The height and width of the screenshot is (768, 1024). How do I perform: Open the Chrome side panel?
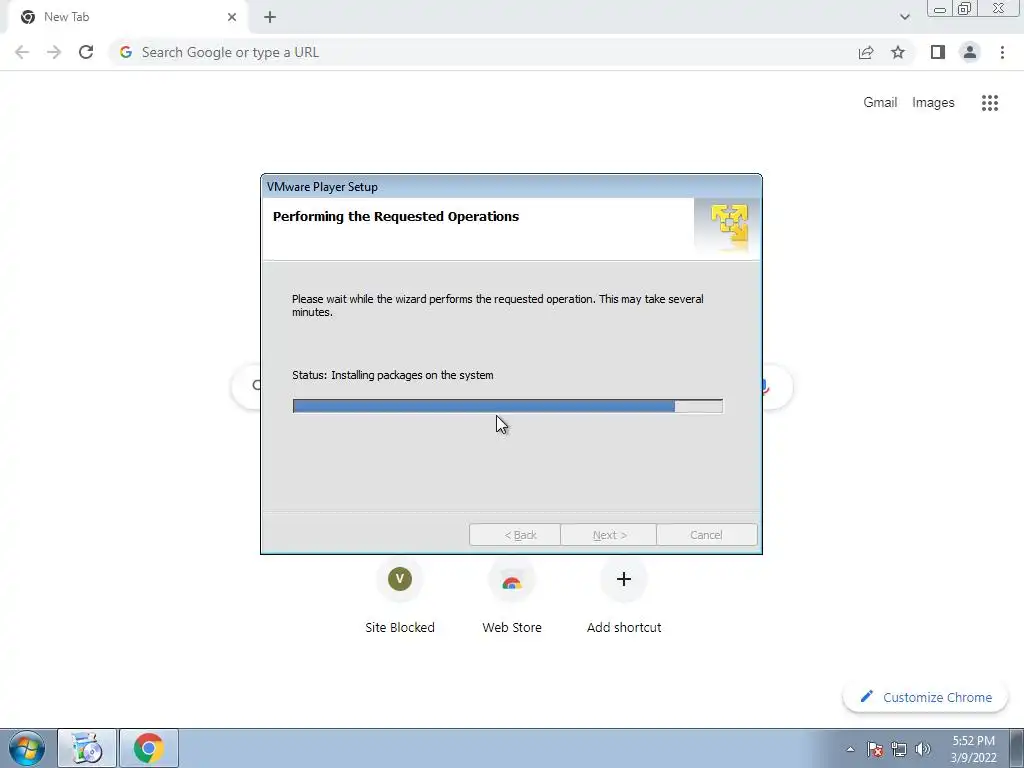[x=938, y=52]
